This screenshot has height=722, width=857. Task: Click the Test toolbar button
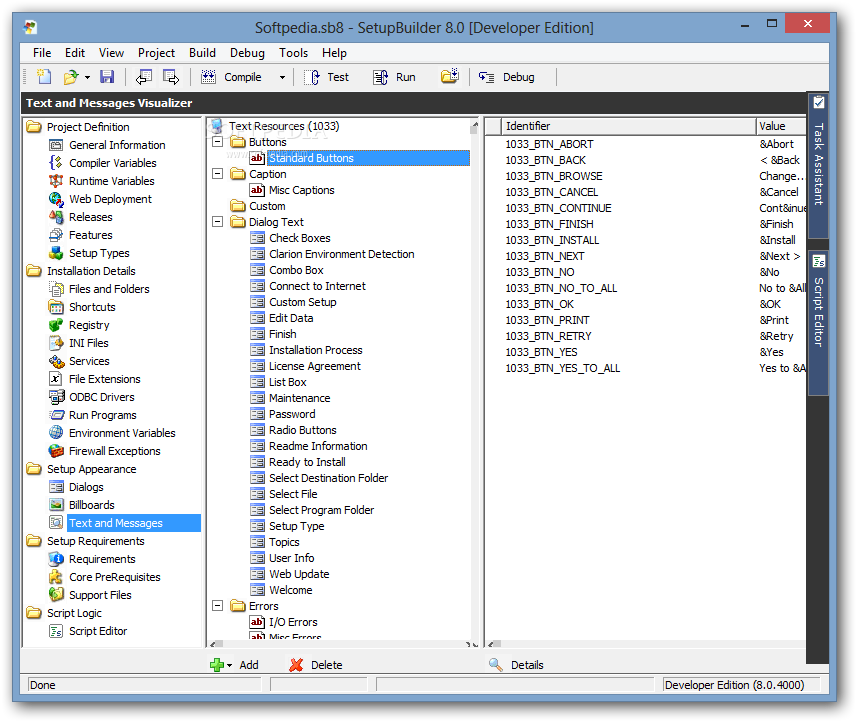coord(327,77)
